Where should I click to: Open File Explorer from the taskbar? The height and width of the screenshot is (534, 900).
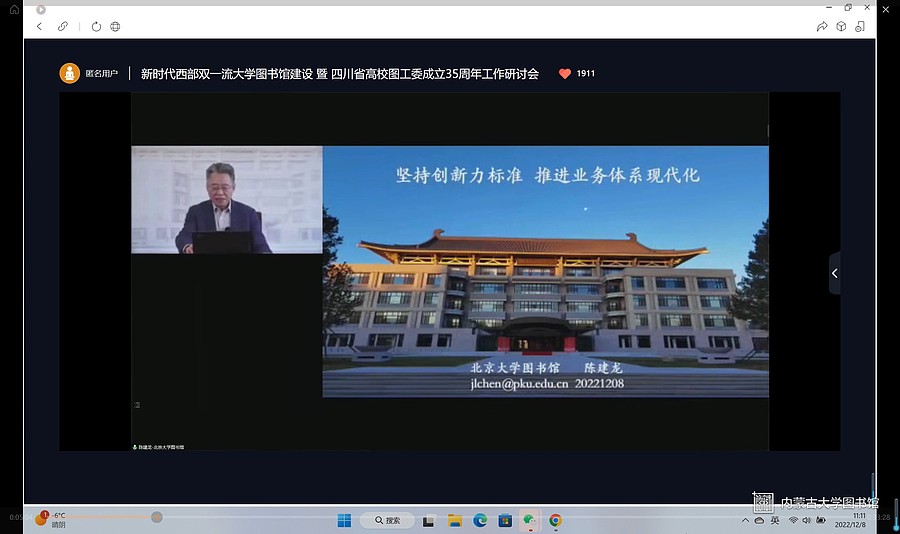455,521
